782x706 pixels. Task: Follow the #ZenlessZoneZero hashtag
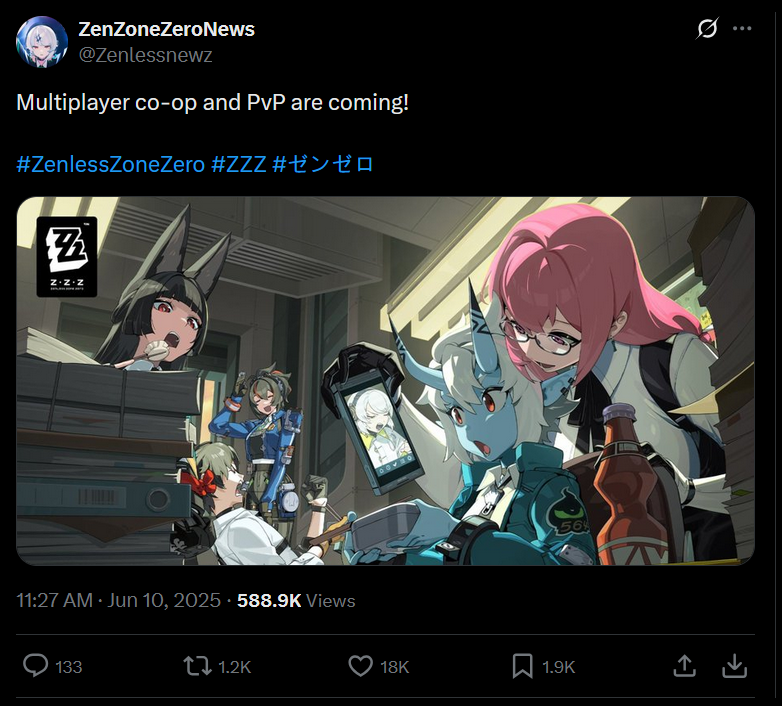111,164
